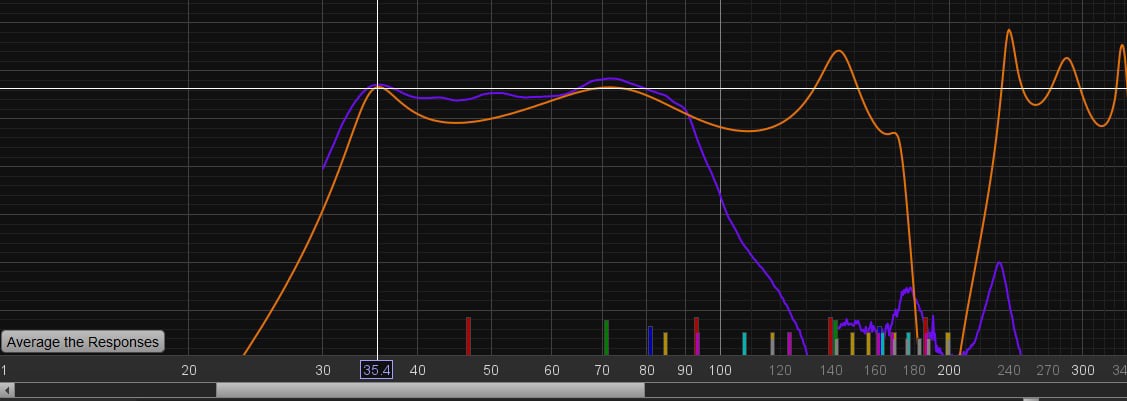
Task: Click the 100 label on frequency axis
Action: 720,371
